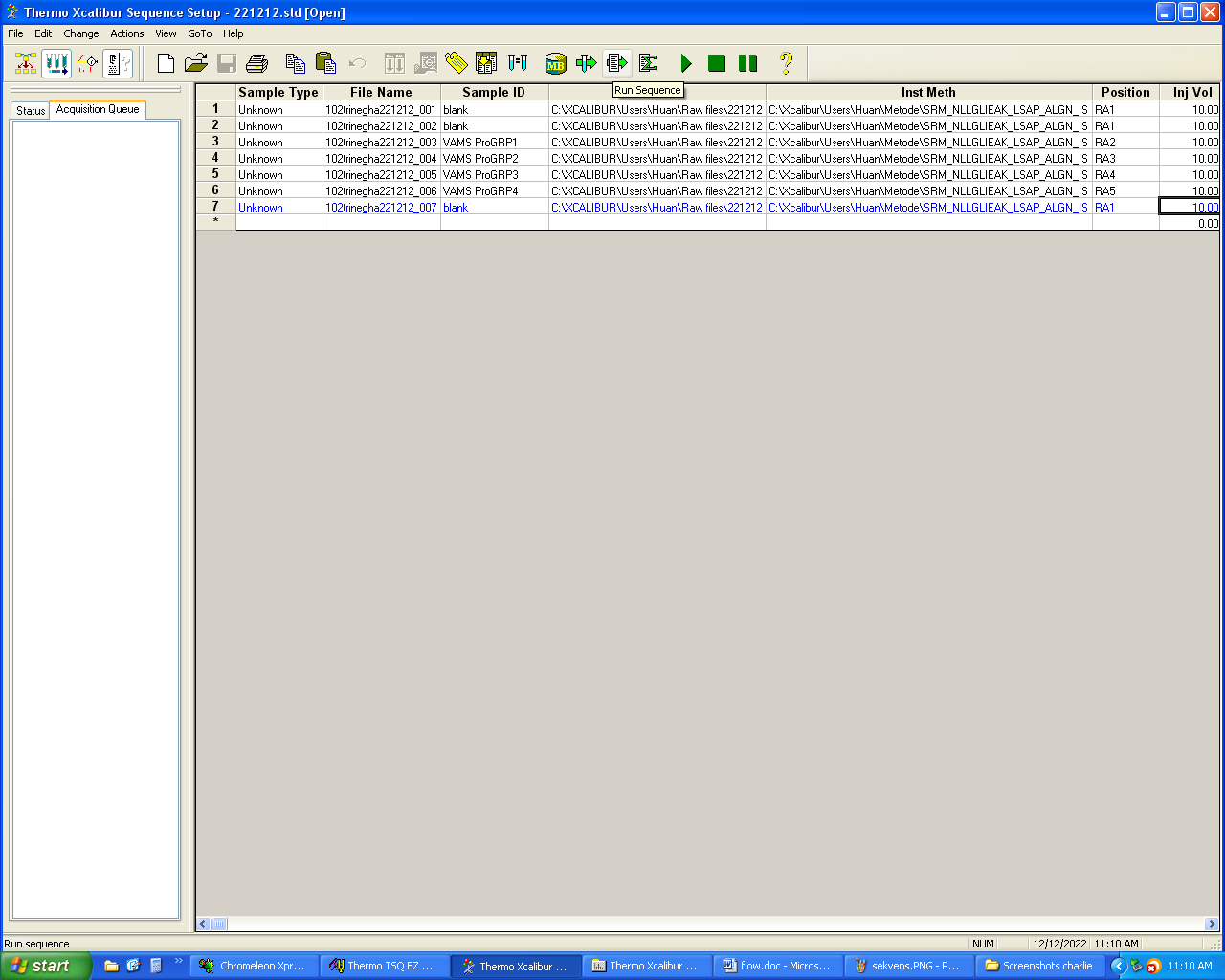This screenshot has height=980, width=1225.
Task: Select row 4 by its row header
Action: point(215,158)
